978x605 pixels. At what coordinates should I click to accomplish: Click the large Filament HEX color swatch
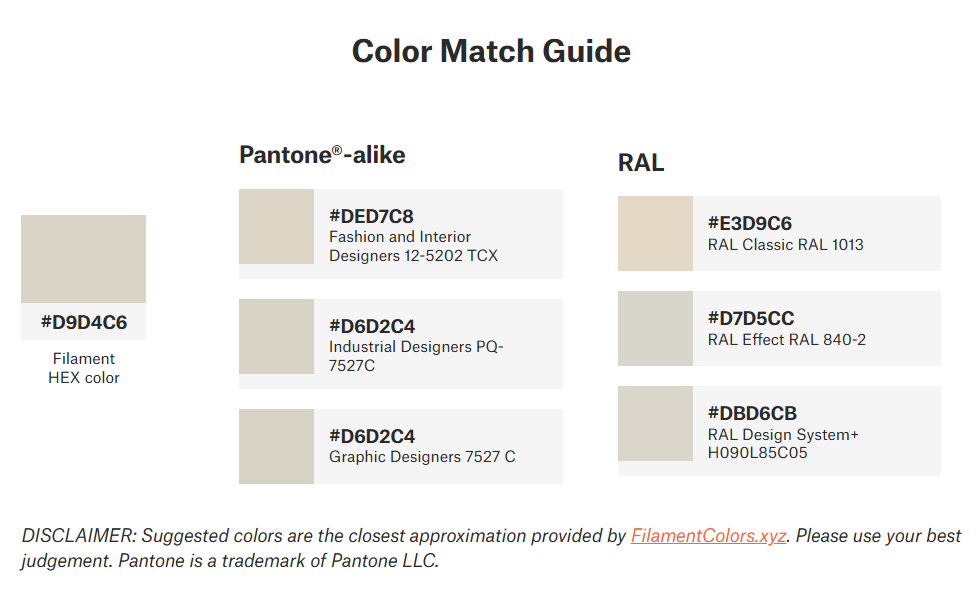[83, 258]
